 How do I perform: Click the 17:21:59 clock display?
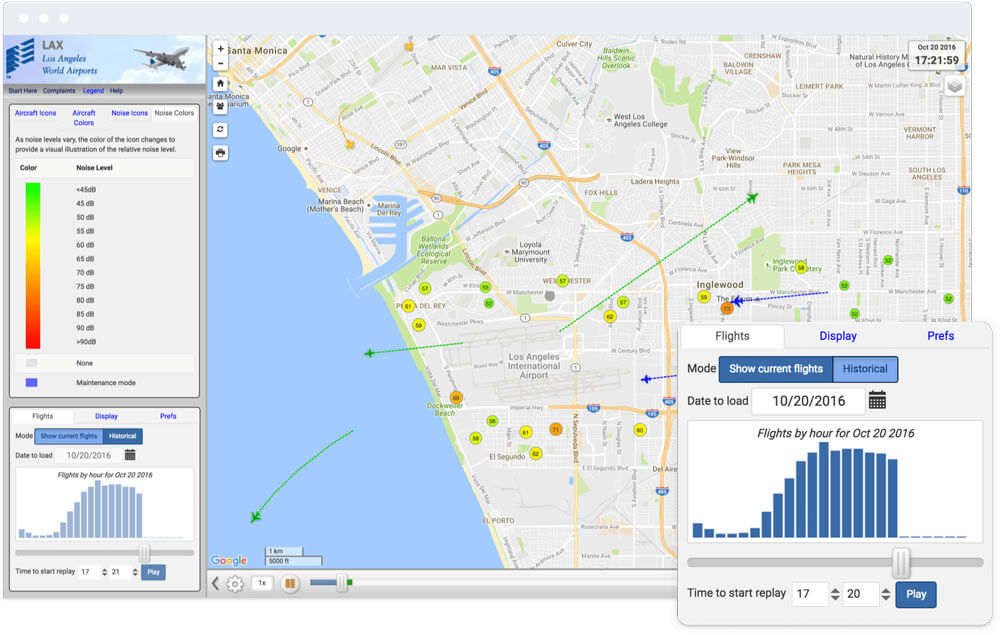(936, 61)
